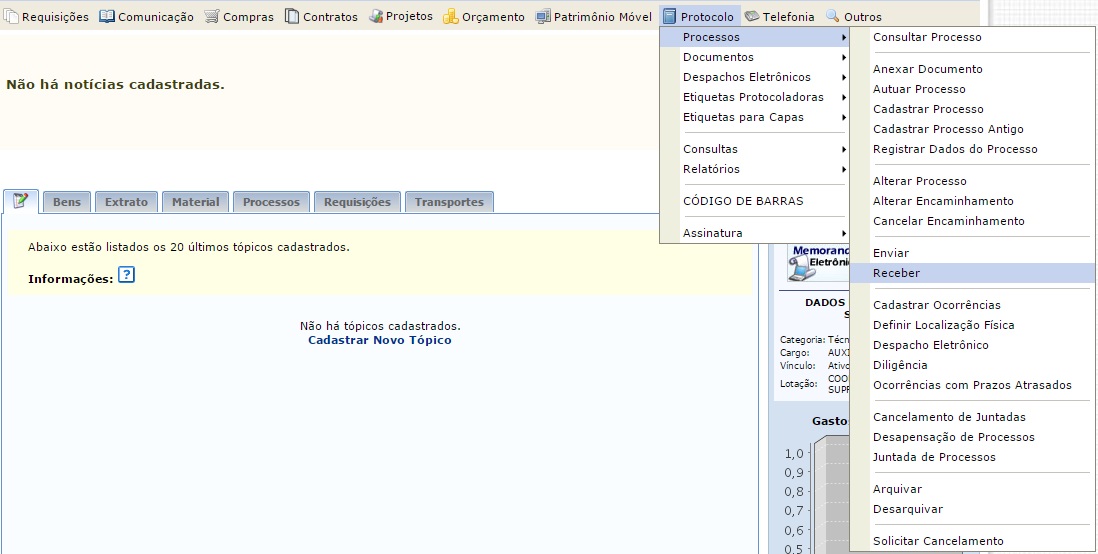Click the Patrimônio Móvel monitor icon

pos(543,17)
